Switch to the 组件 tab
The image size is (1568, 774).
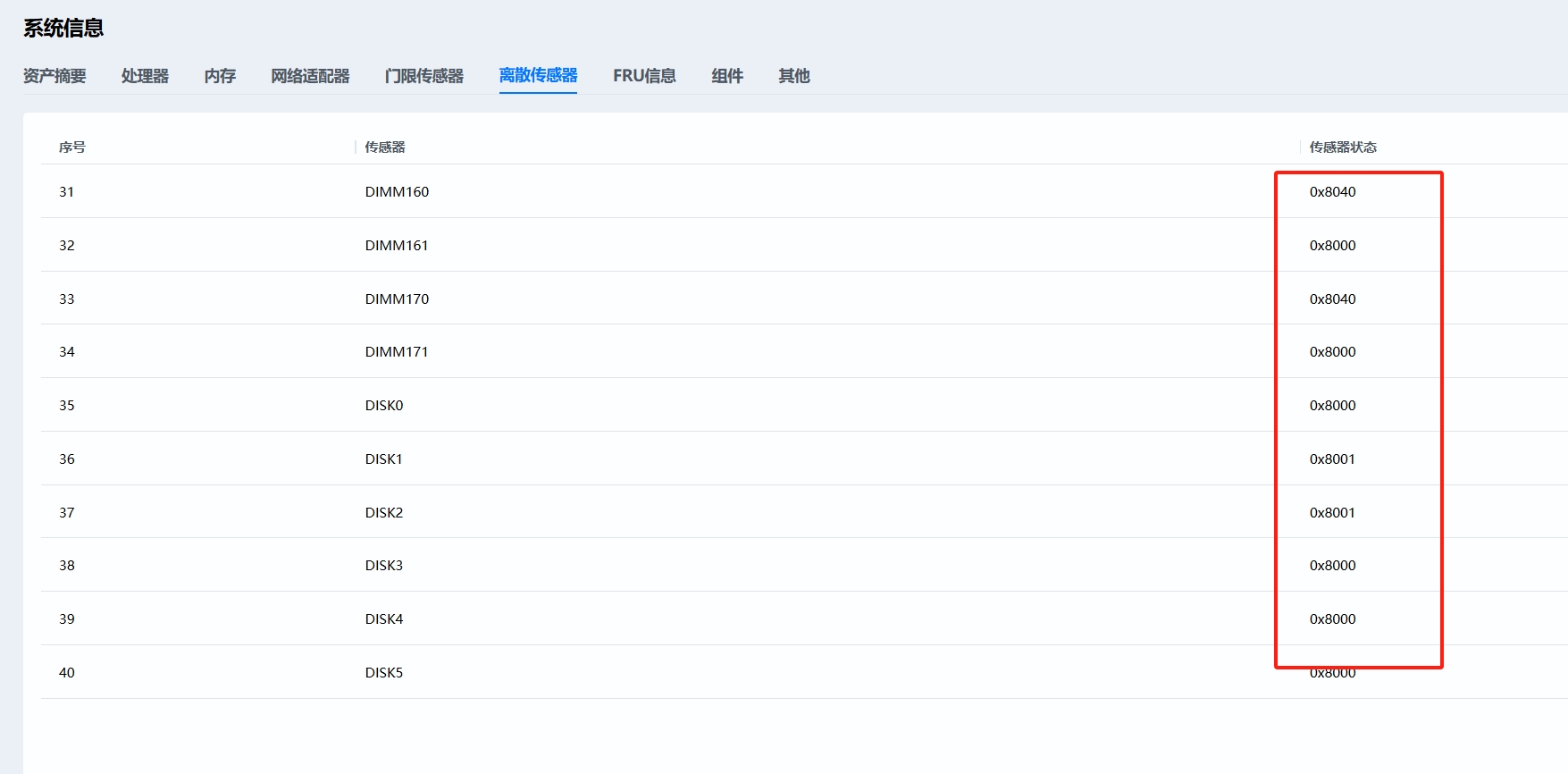(x=727, y=76)
